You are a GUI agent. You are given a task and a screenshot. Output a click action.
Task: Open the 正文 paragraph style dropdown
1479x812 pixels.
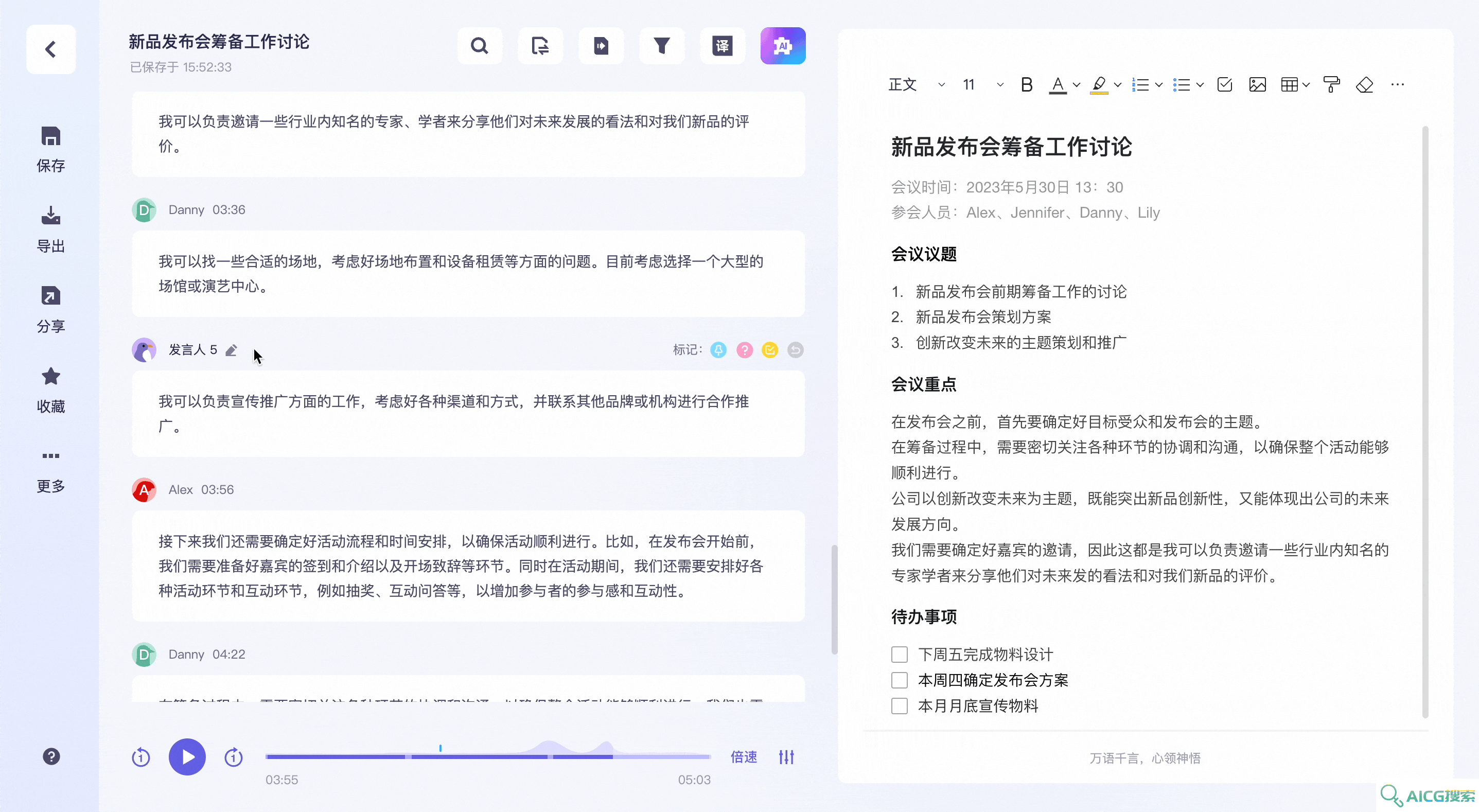pyautogui.click(x=917, y=85)
